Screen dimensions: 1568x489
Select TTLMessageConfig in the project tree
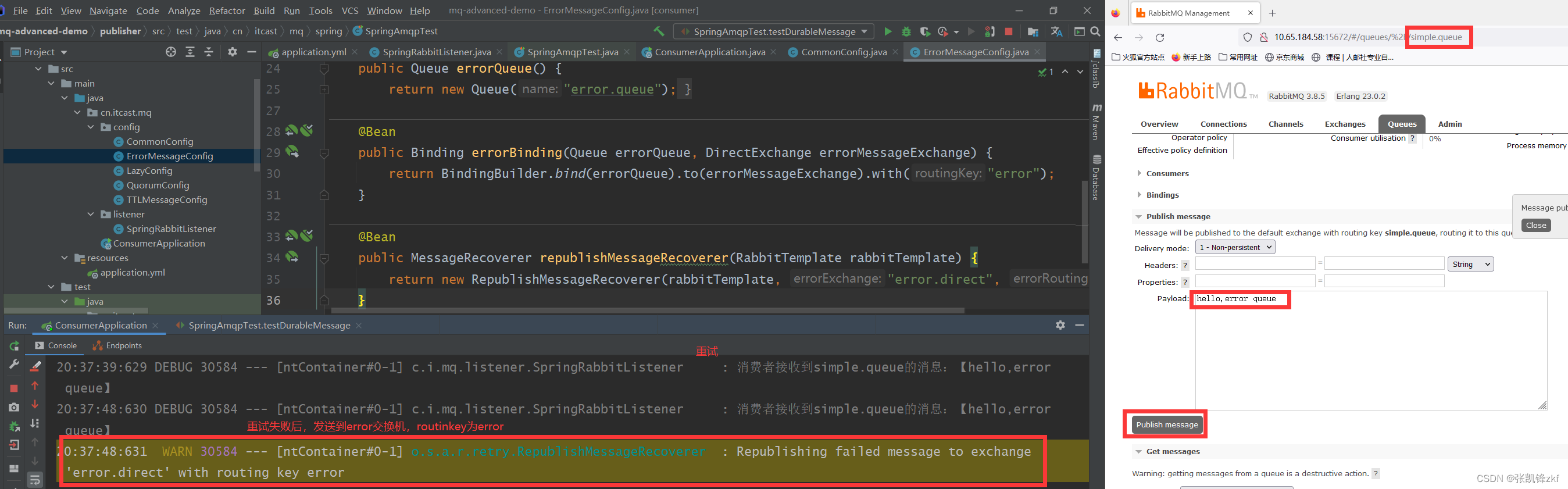160,200
